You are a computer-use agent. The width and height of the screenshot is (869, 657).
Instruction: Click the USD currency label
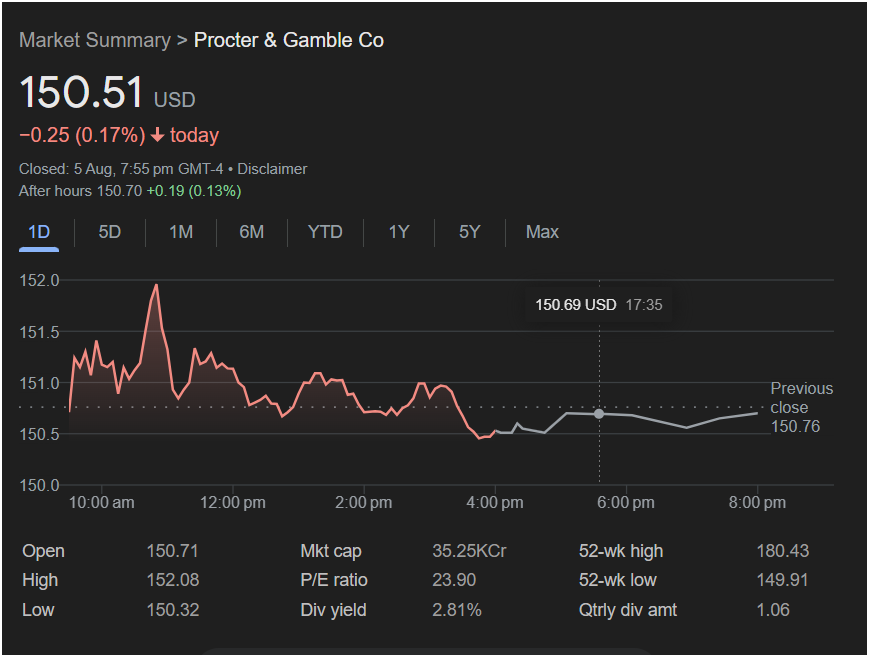click(175, 100)
